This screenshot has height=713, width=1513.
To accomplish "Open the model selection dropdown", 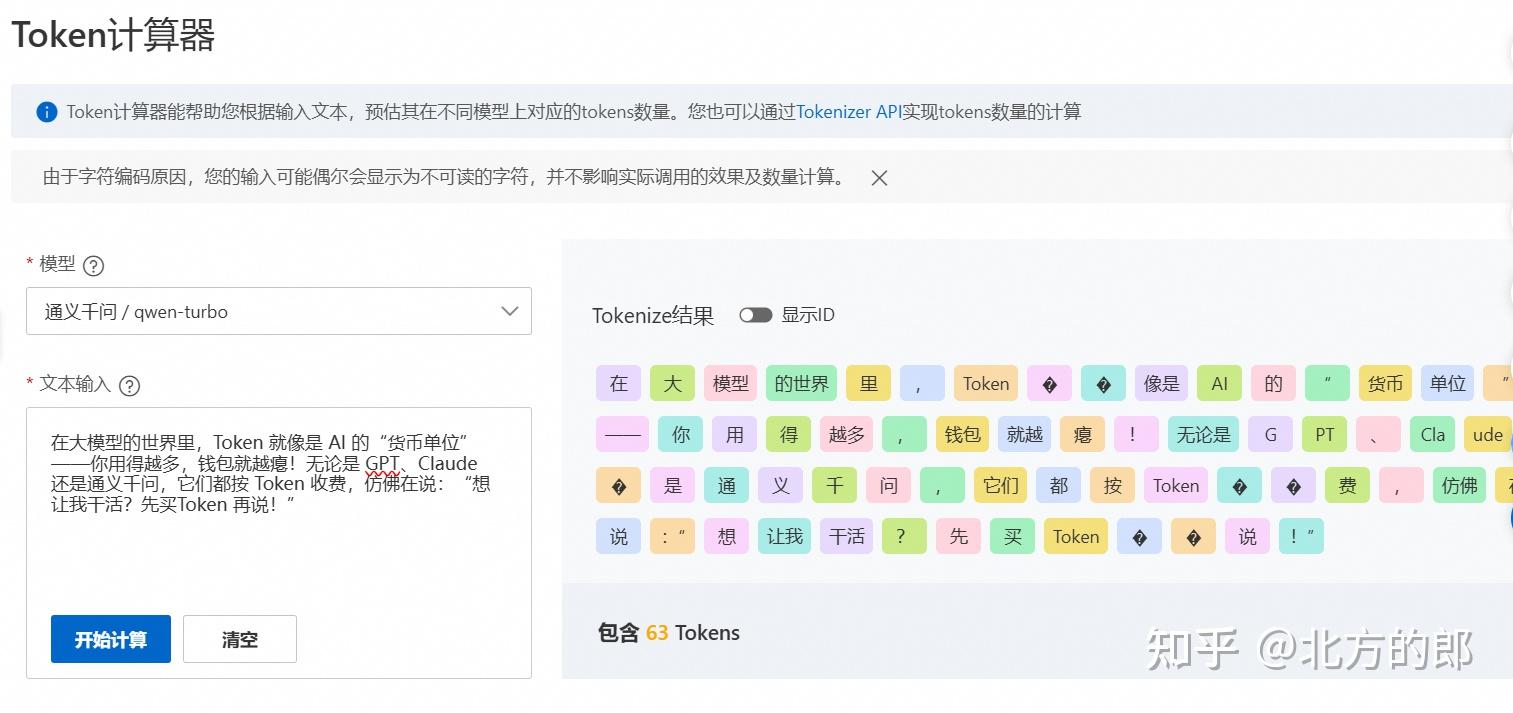I will pos(278,311).
